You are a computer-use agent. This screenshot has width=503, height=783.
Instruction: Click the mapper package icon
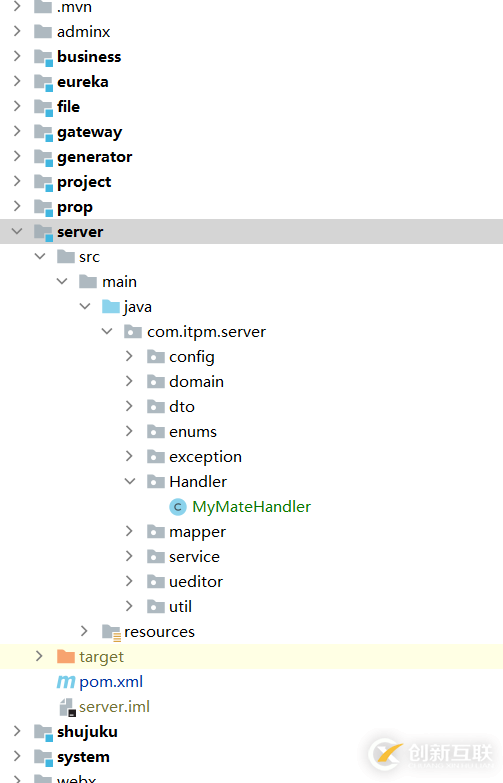coord(156,532)
